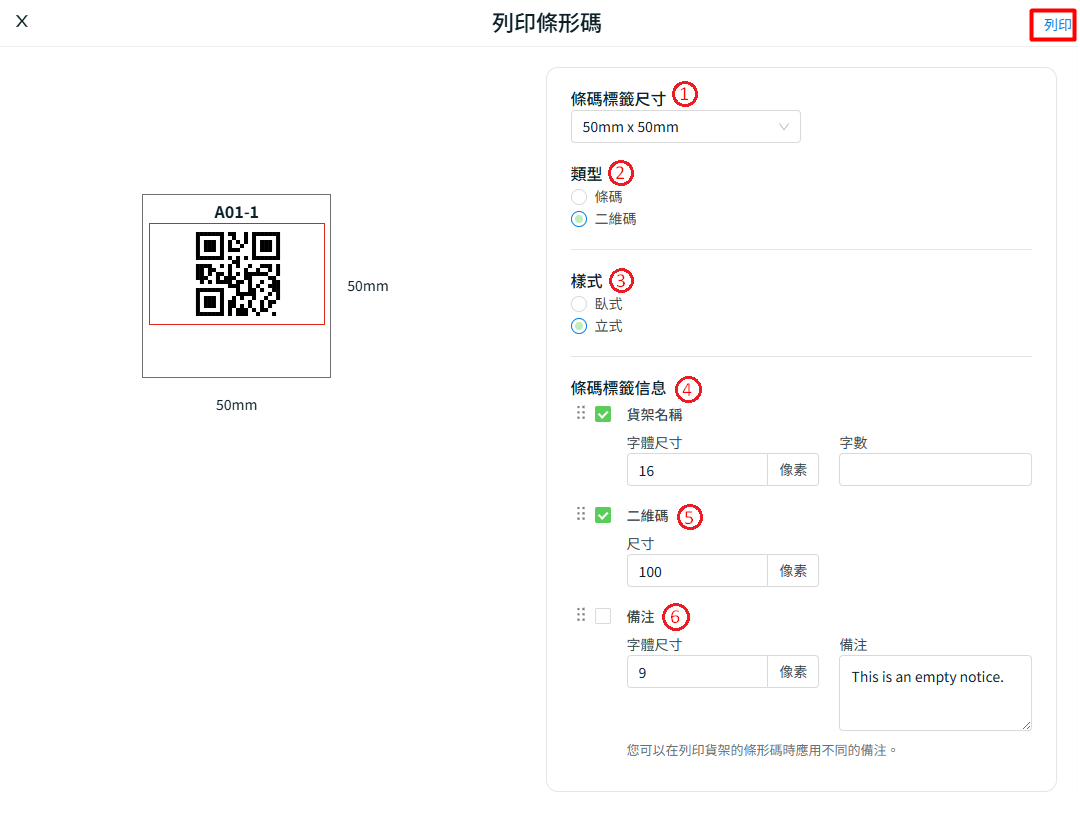The image size is (1080, 837).
Task: Click the 備注 字體尺寸 field showing 9
Action: click(x=696, y=672)
